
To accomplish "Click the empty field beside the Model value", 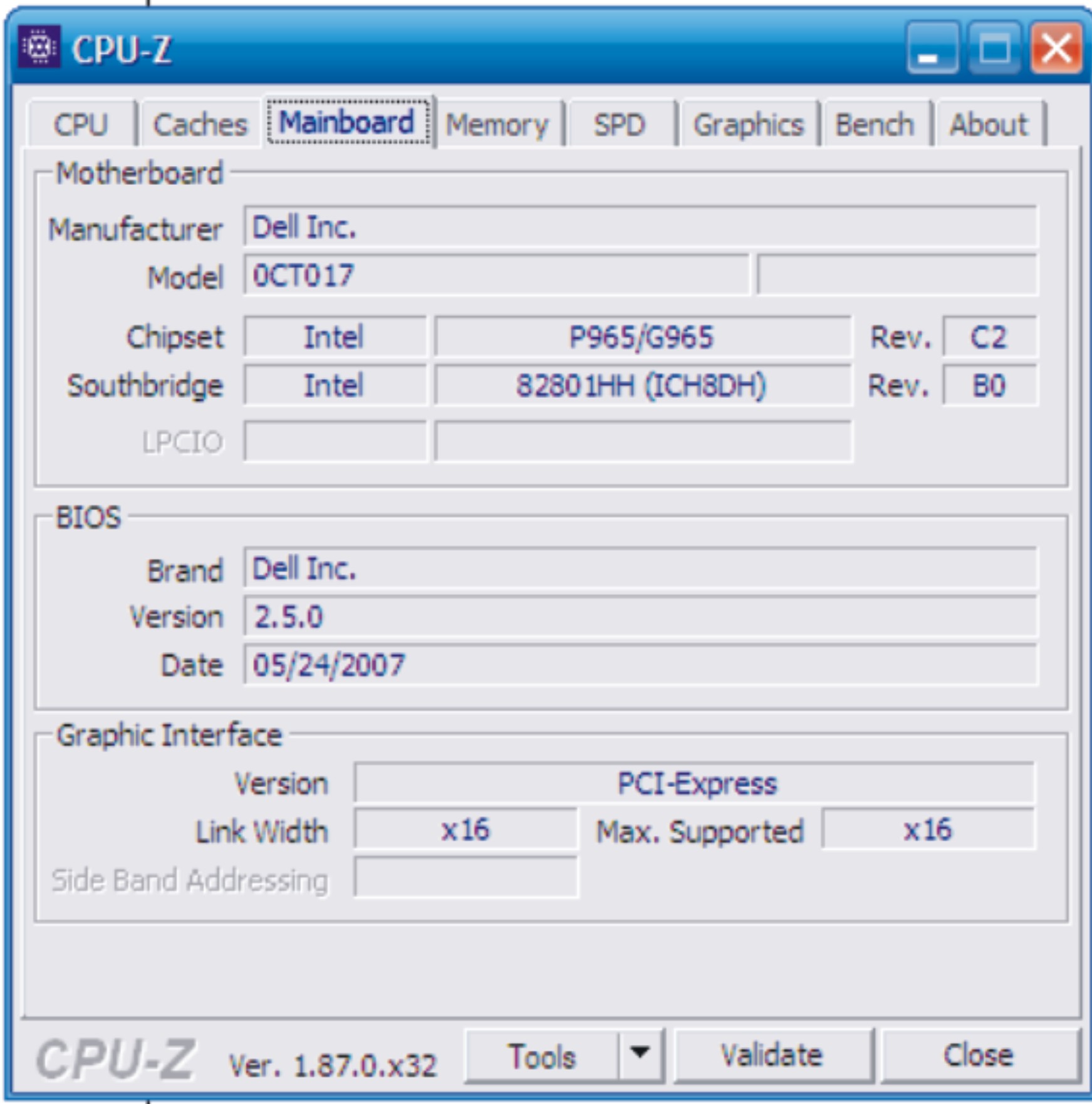I will 897,274.
